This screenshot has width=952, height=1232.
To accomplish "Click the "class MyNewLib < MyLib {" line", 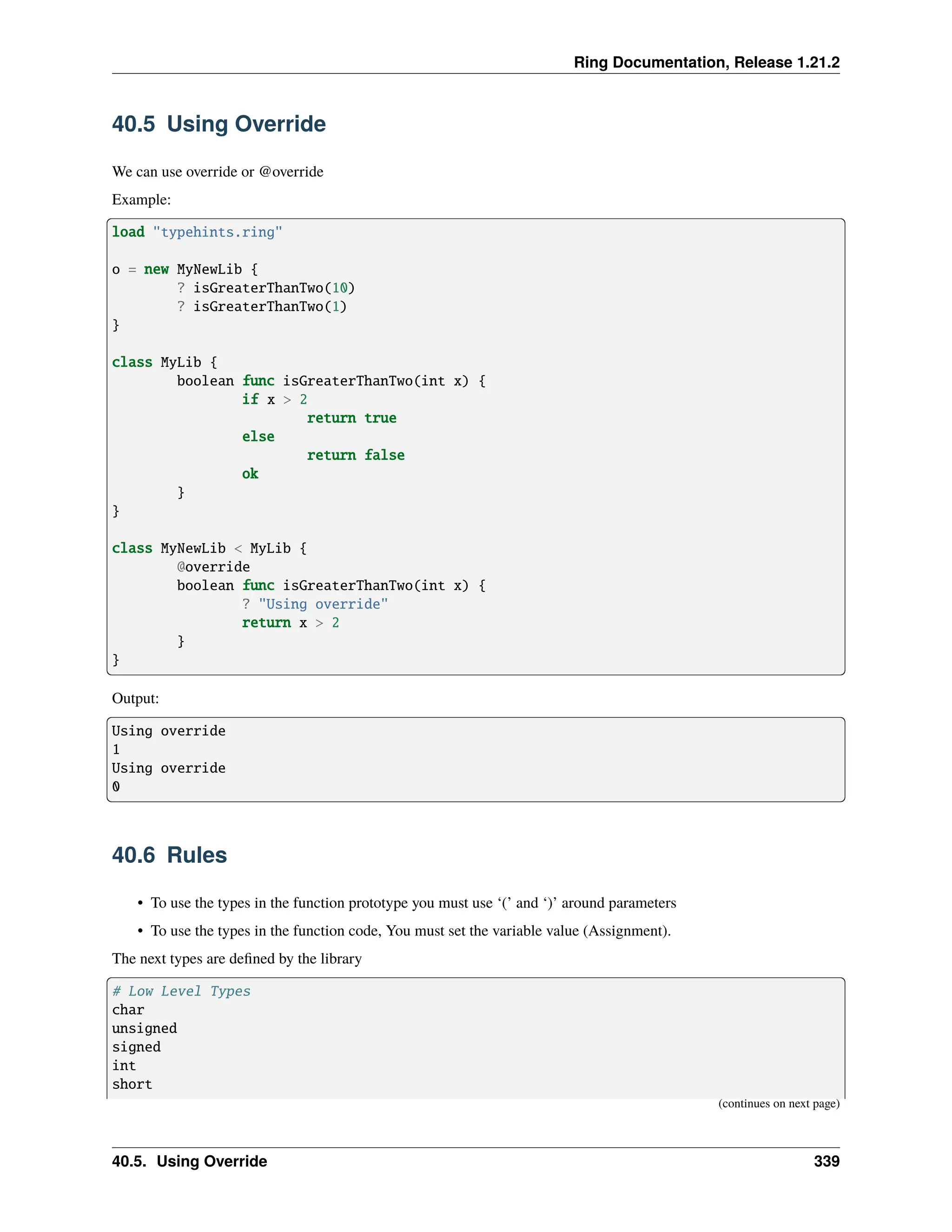I will coord(209,548).
